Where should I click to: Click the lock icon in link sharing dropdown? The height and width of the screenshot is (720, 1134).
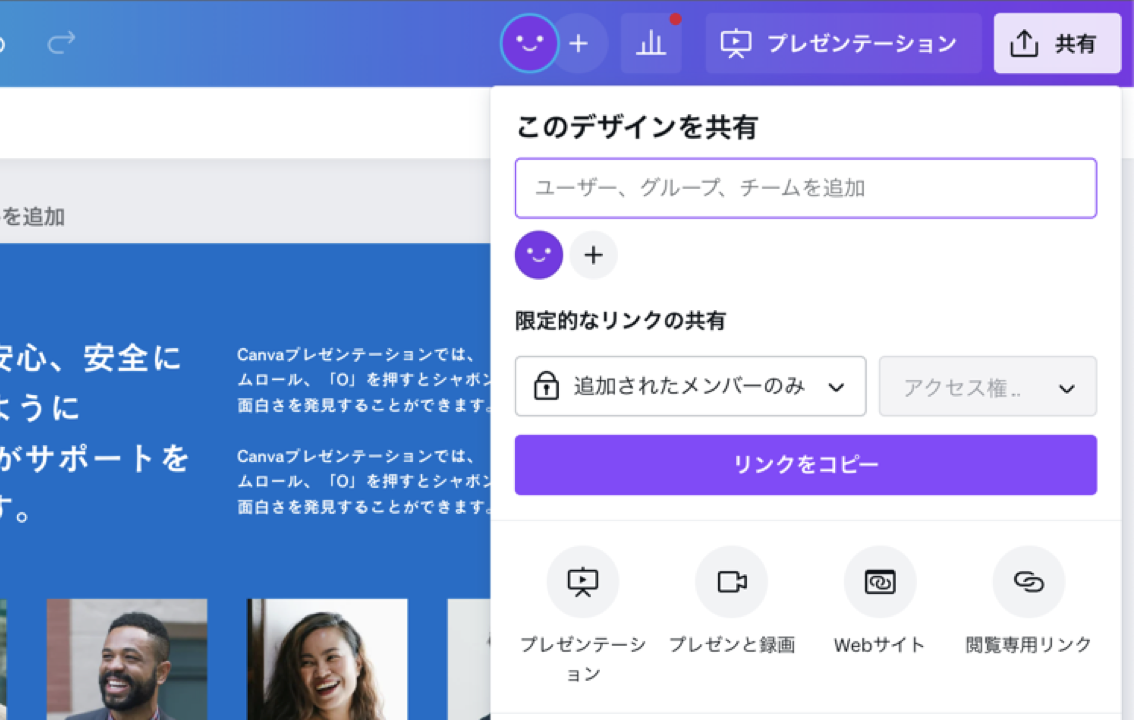coord(546,386)
